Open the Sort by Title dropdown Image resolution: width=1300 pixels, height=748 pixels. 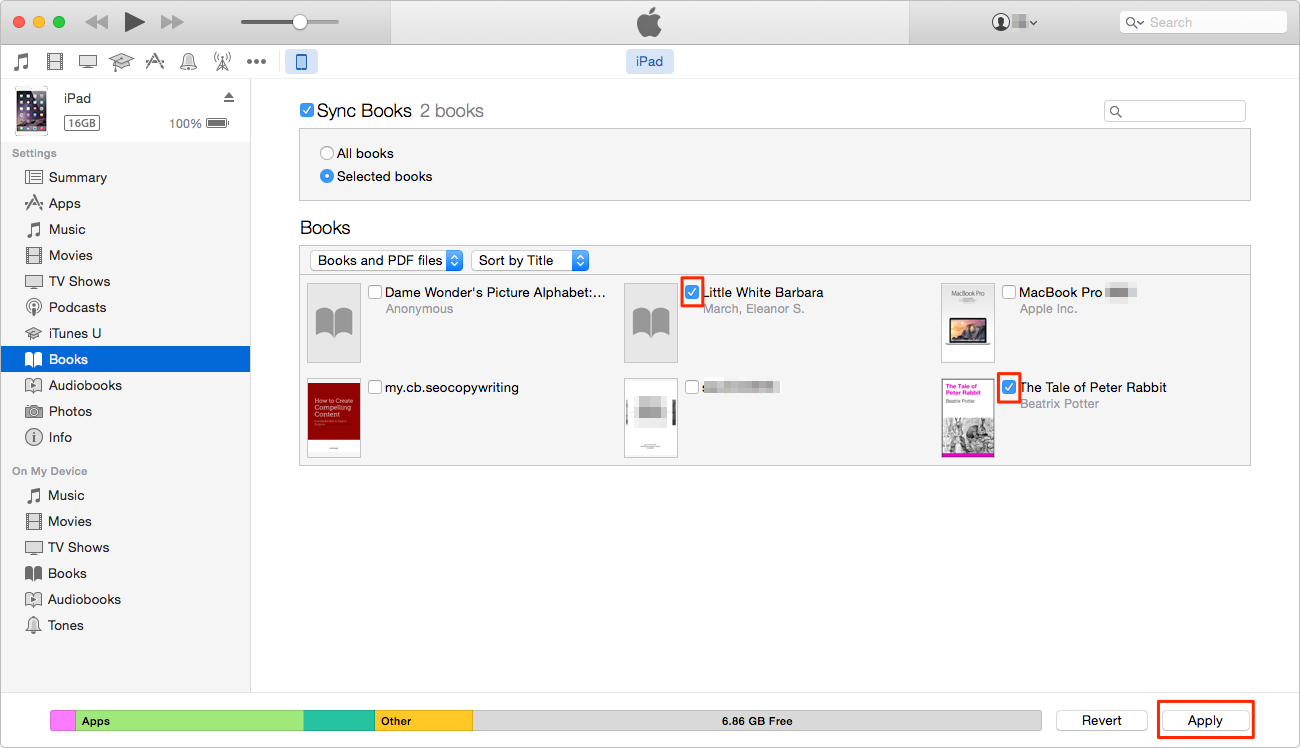[530, 260]
